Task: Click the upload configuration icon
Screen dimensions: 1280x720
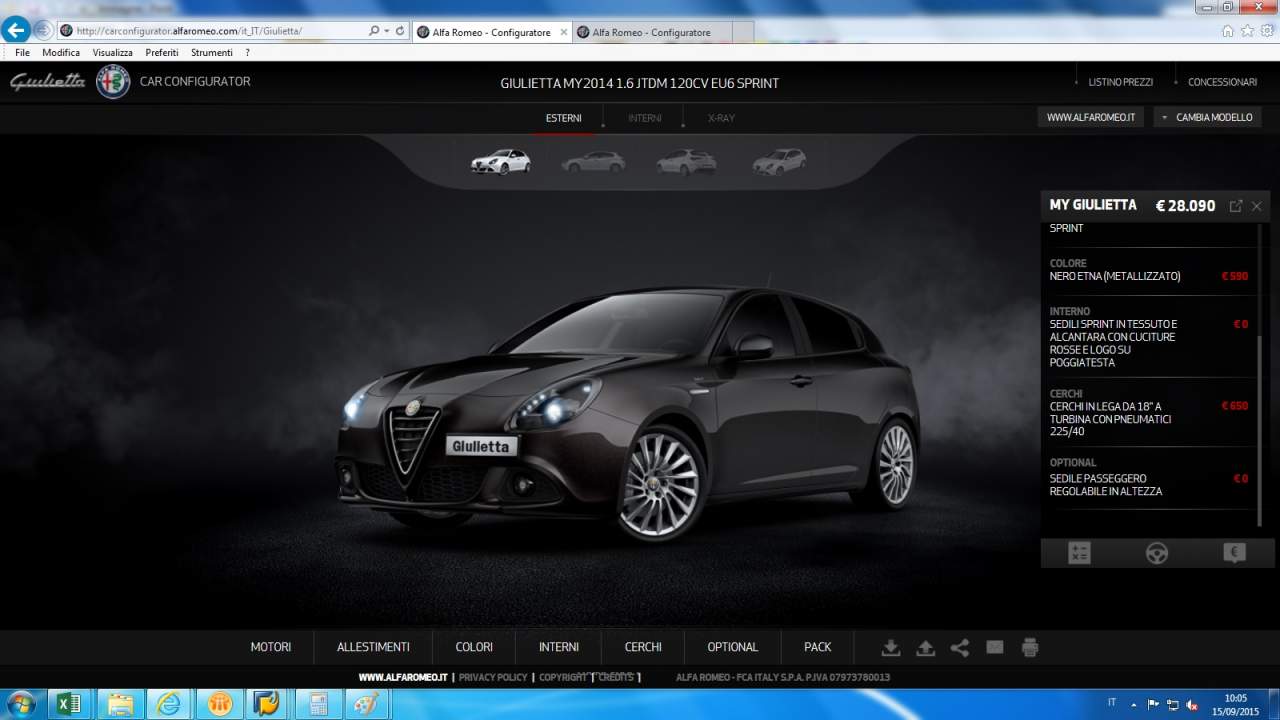Action: tap(925, 647)
